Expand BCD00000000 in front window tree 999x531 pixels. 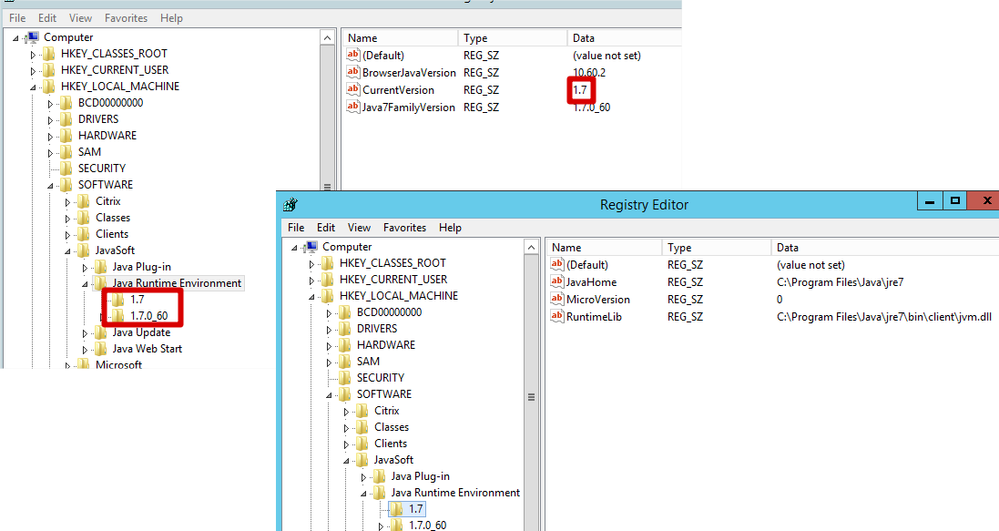[329, 313]
